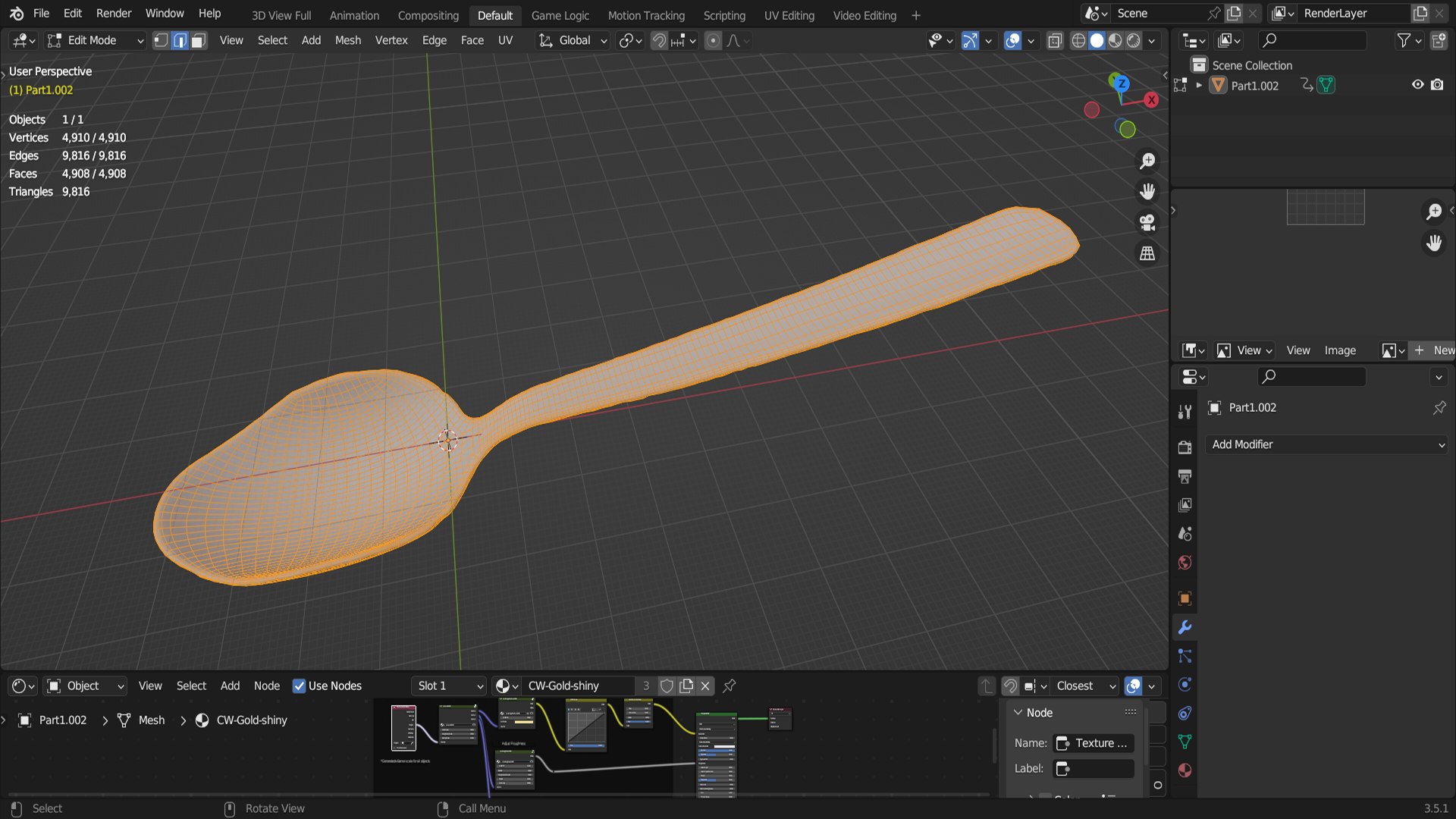Open the Render properties tab icon
Image resolution: width=1456 pixels, height=819 pixels.
coord(1185,447)
